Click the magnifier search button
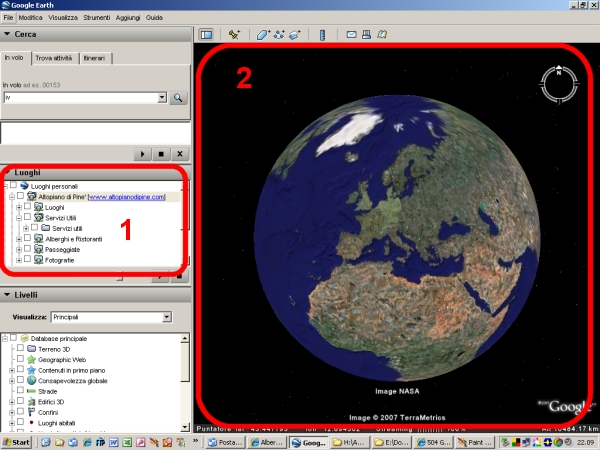This screenshot has width=600, height=450. coord(178,98)
